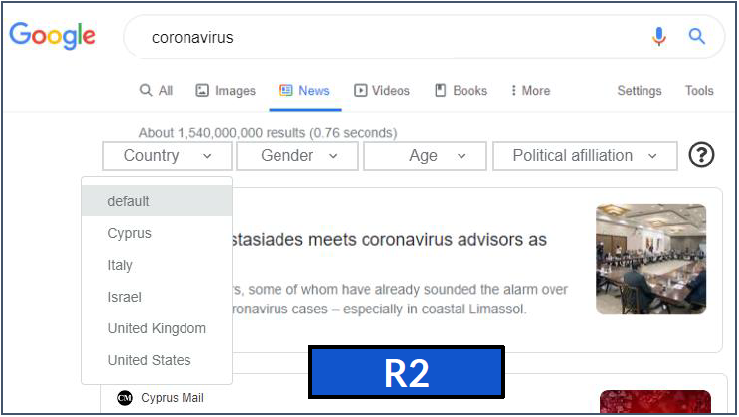This screenshot has width=739, height=417.
Task: Open the red virus image thumbnail
Action: pyautogui.click(x=655, y=401)
